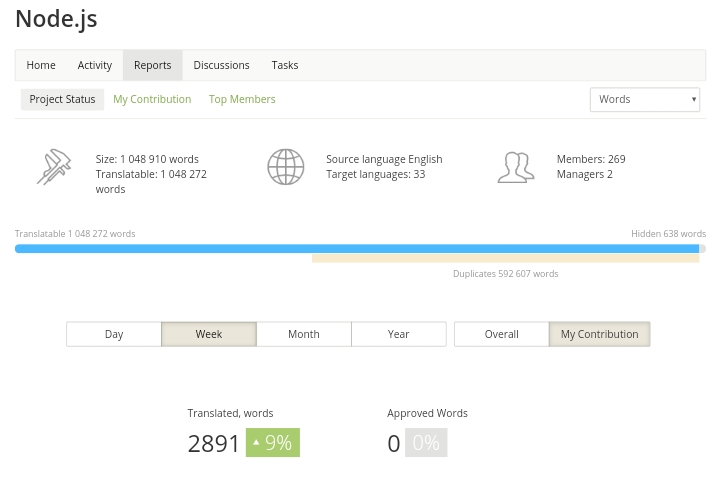Click the blue translatable progress bar
The image size is (720, 480).
(x=356, y=249)
